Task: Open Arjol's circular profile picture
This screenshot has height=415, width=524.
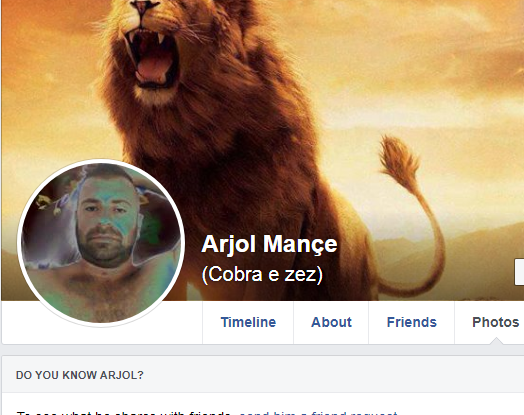Action: 101,243
